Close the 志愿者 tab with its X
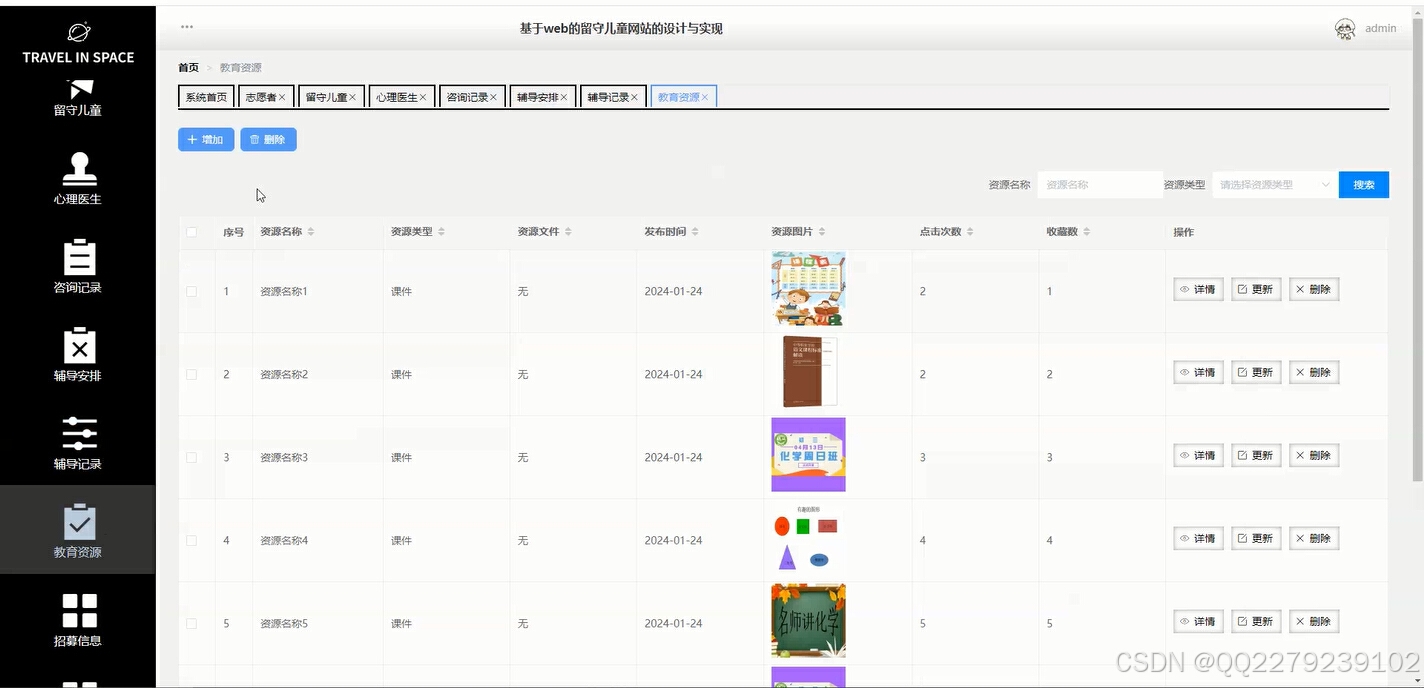Viewport: 1424px width, 688px height. [x=283, y=97]
